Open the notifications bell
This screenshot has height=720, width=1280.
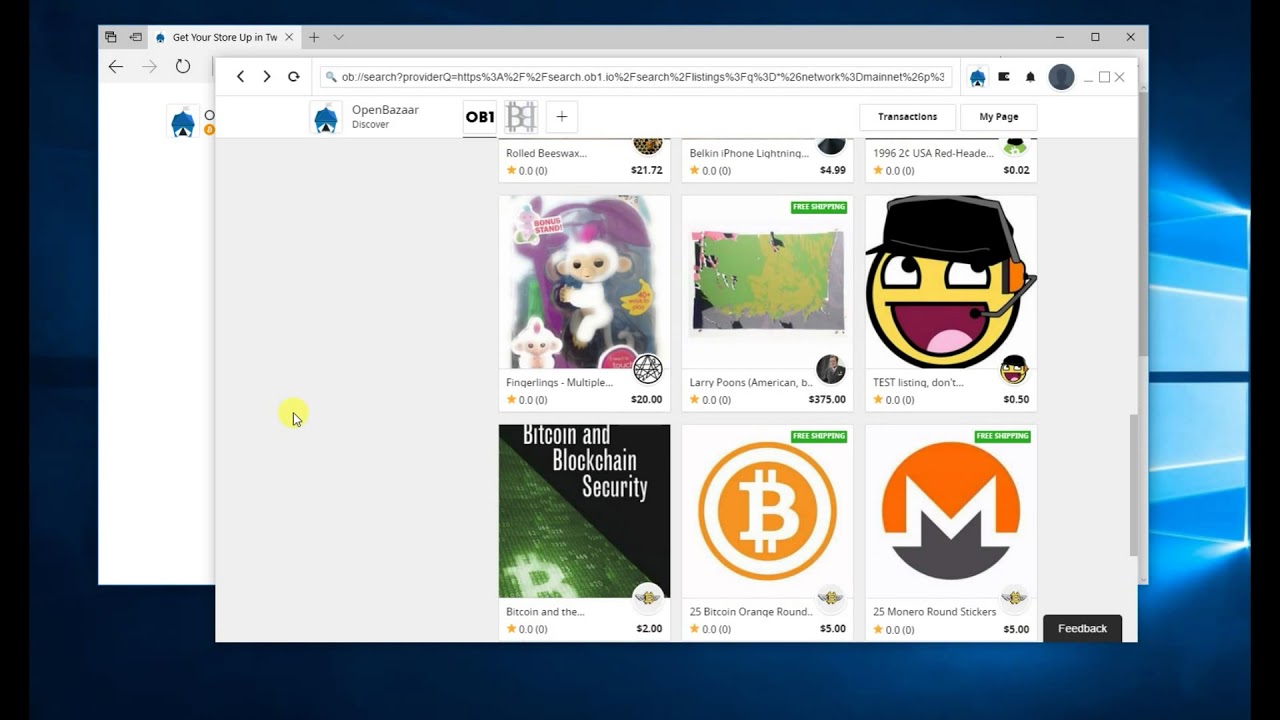point(1030,77)
